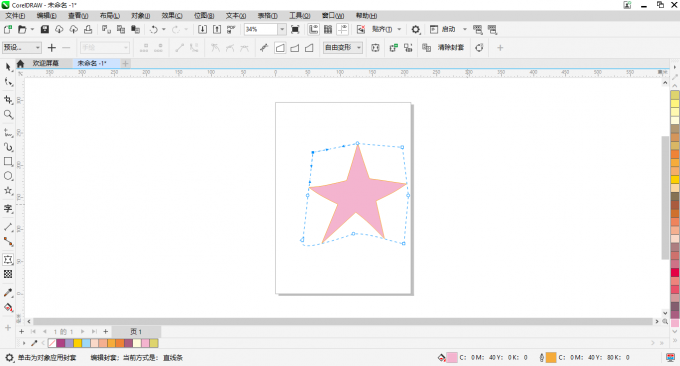
Task: Select the Envelope tool in toolbox
Action: pyautogui.click(x=8, y=259)
